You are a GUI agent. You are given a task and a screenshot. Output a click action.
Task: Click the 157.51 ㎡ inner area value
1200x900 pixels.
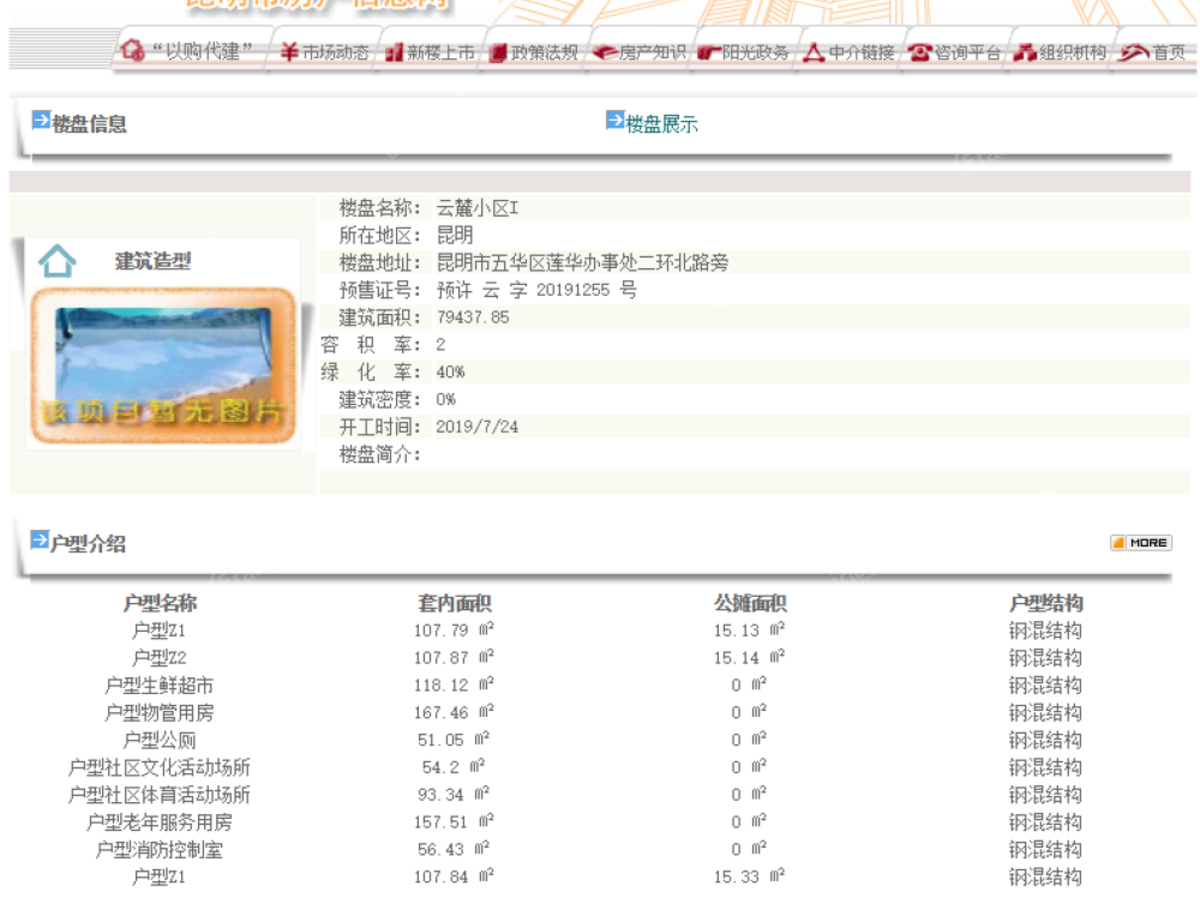[455, 823]
